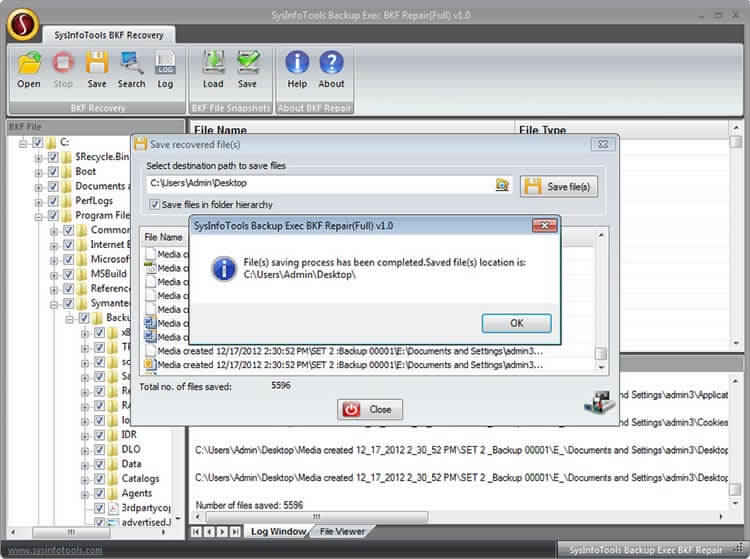
Task: Toggle Save files in folder hierarchy checkbox
Action: 154,205
